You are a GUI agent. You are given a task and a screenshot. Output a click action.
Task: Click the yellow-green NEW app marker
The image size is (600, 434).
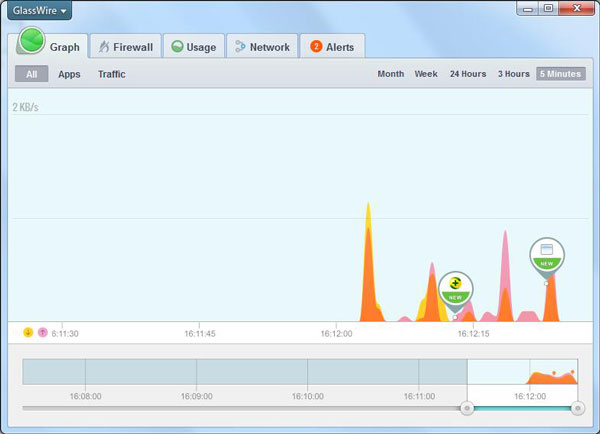click(x=455, y=290)
